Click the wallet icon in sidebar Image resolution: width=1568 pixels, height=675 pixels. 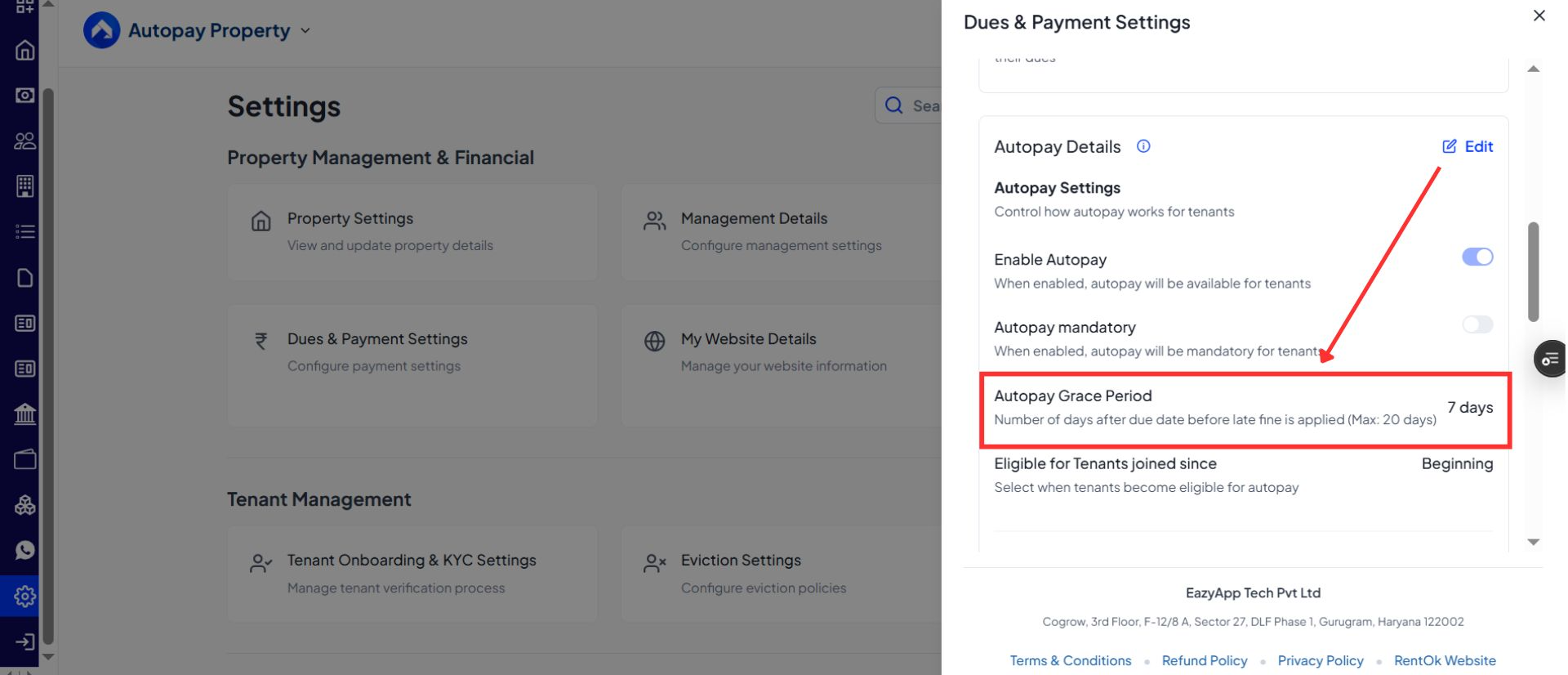tap(24, 459)
